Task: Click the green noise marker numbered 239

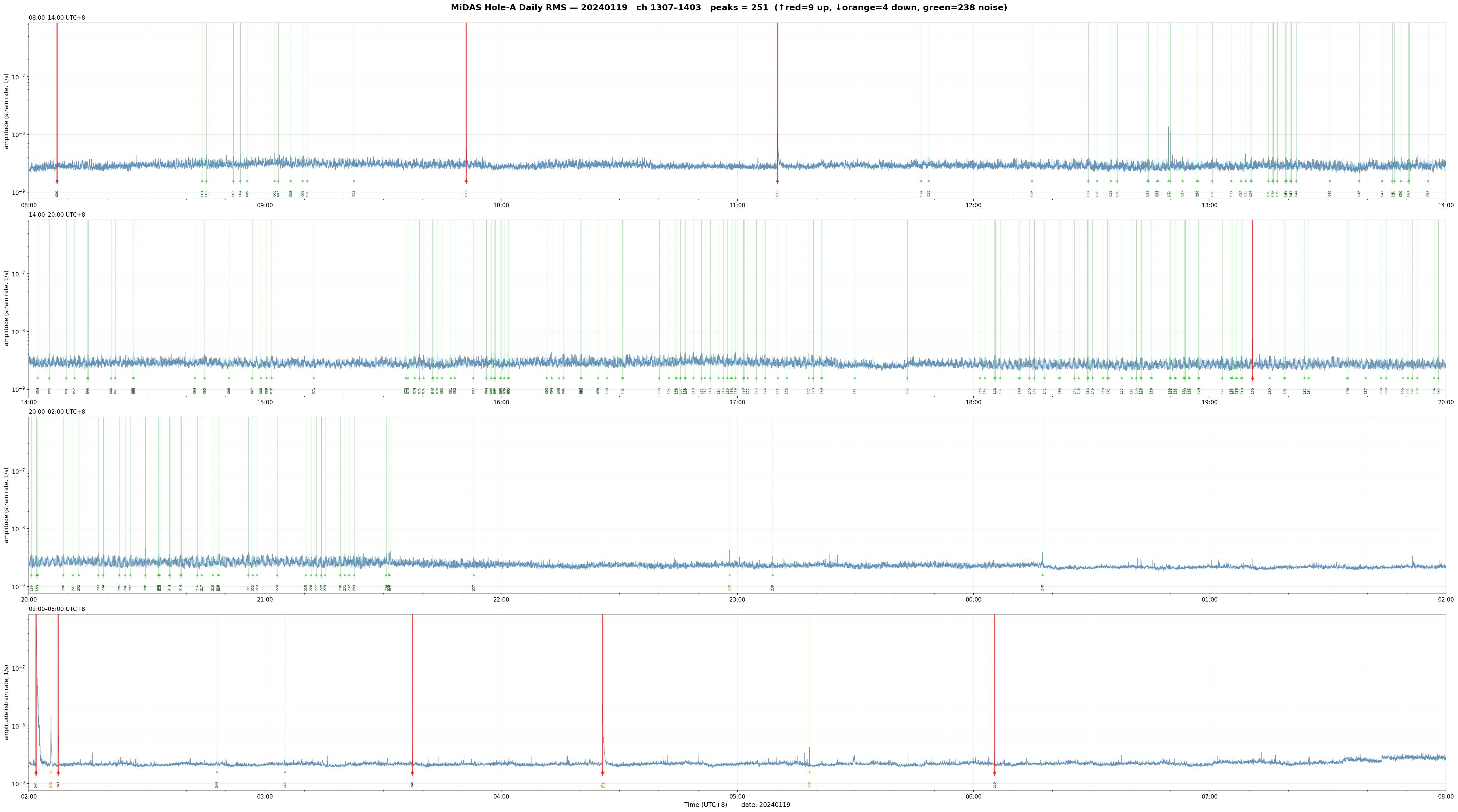Action: (772, 575)
